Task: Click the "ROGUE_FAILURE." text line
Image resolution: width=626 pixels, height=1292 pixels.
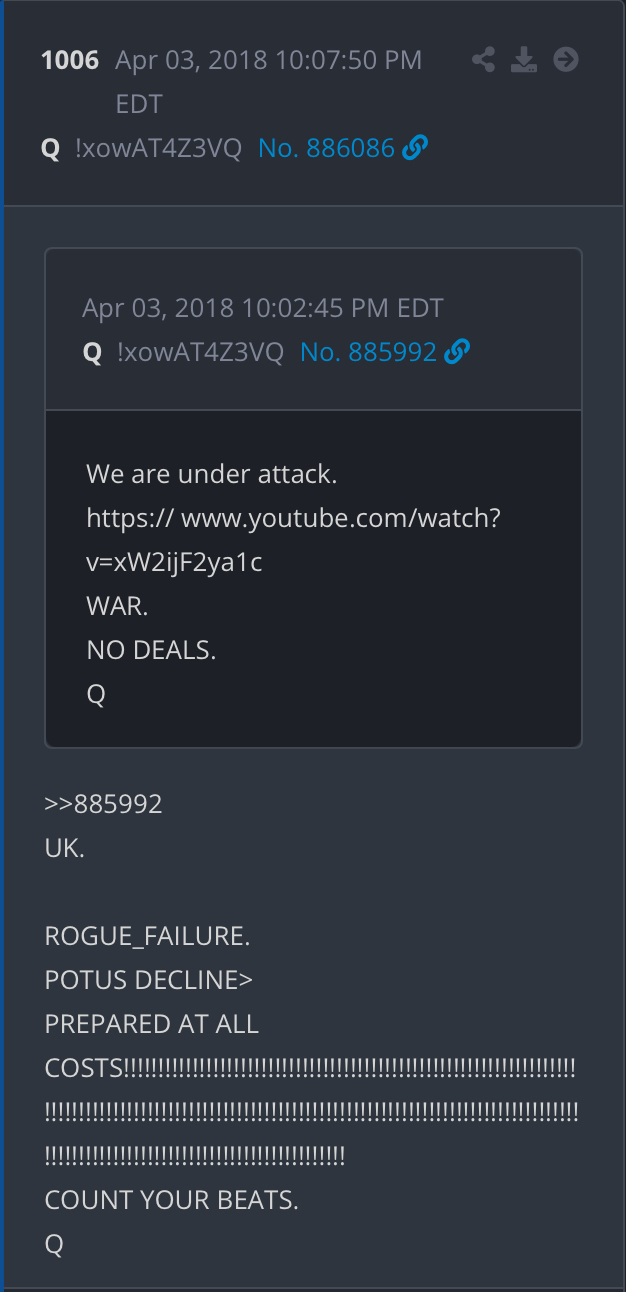Action: click(x=148, y=936)
